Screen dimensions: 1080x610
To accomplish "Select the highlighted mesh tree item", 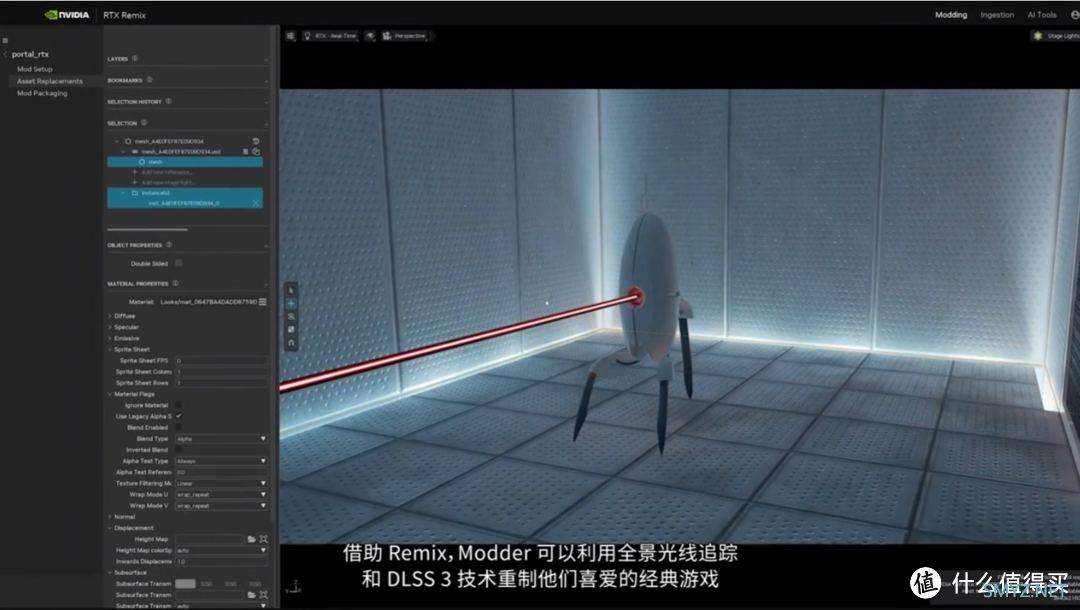I will 185,162.
